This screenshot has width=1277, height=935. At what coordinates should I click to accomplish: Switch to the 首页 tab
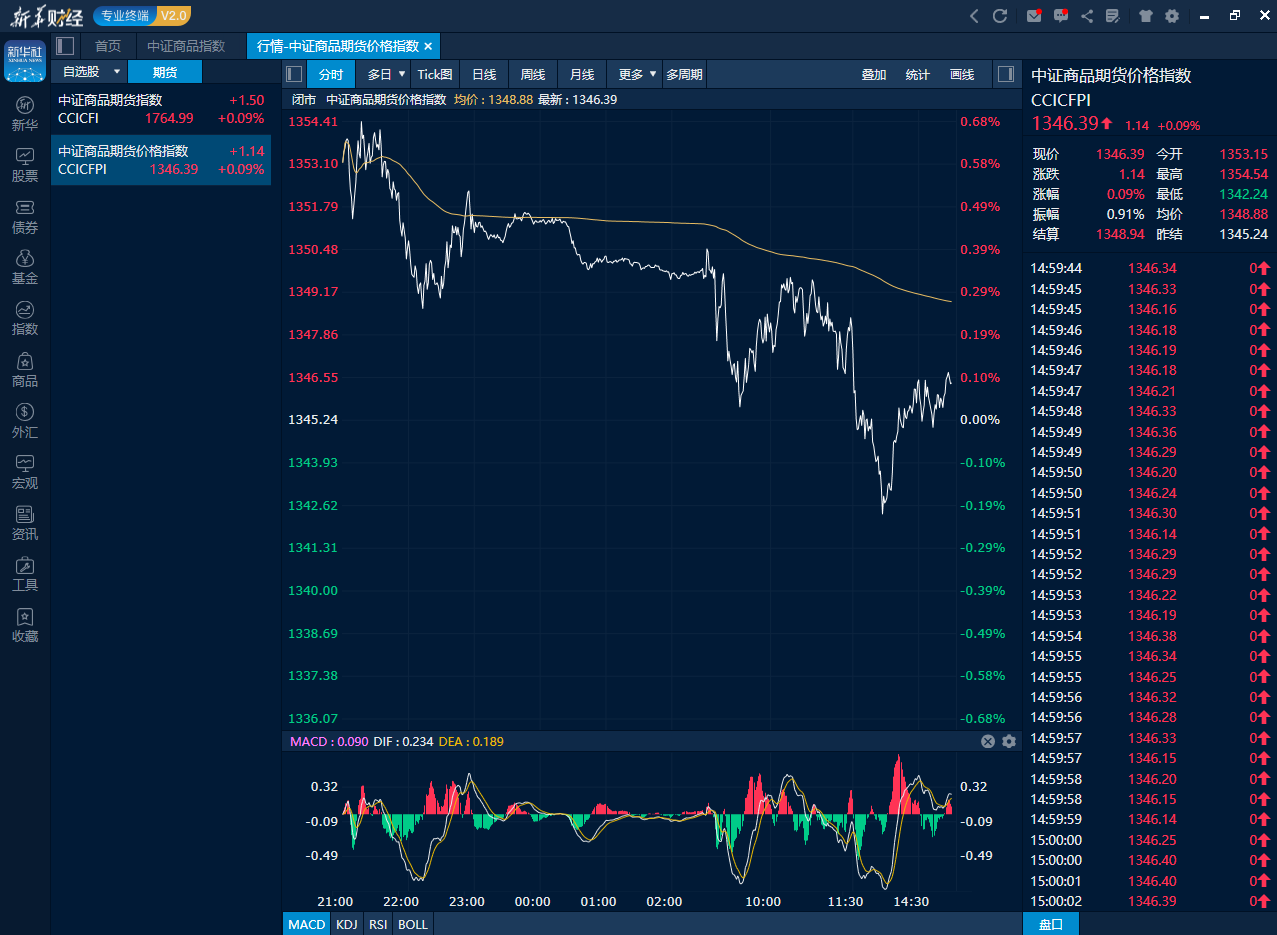point(108,45)
